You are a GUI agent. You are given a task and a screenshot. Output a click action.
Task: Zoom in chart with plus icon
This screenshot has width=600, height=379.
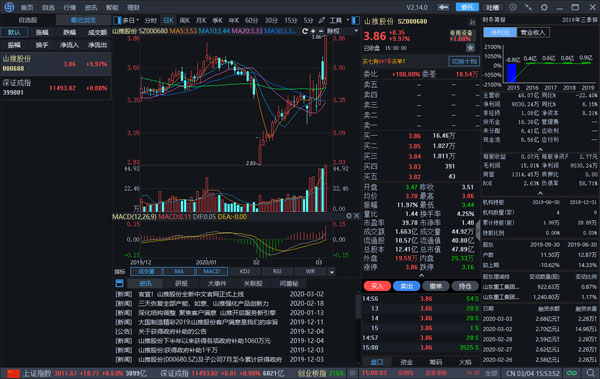point(313,31)
